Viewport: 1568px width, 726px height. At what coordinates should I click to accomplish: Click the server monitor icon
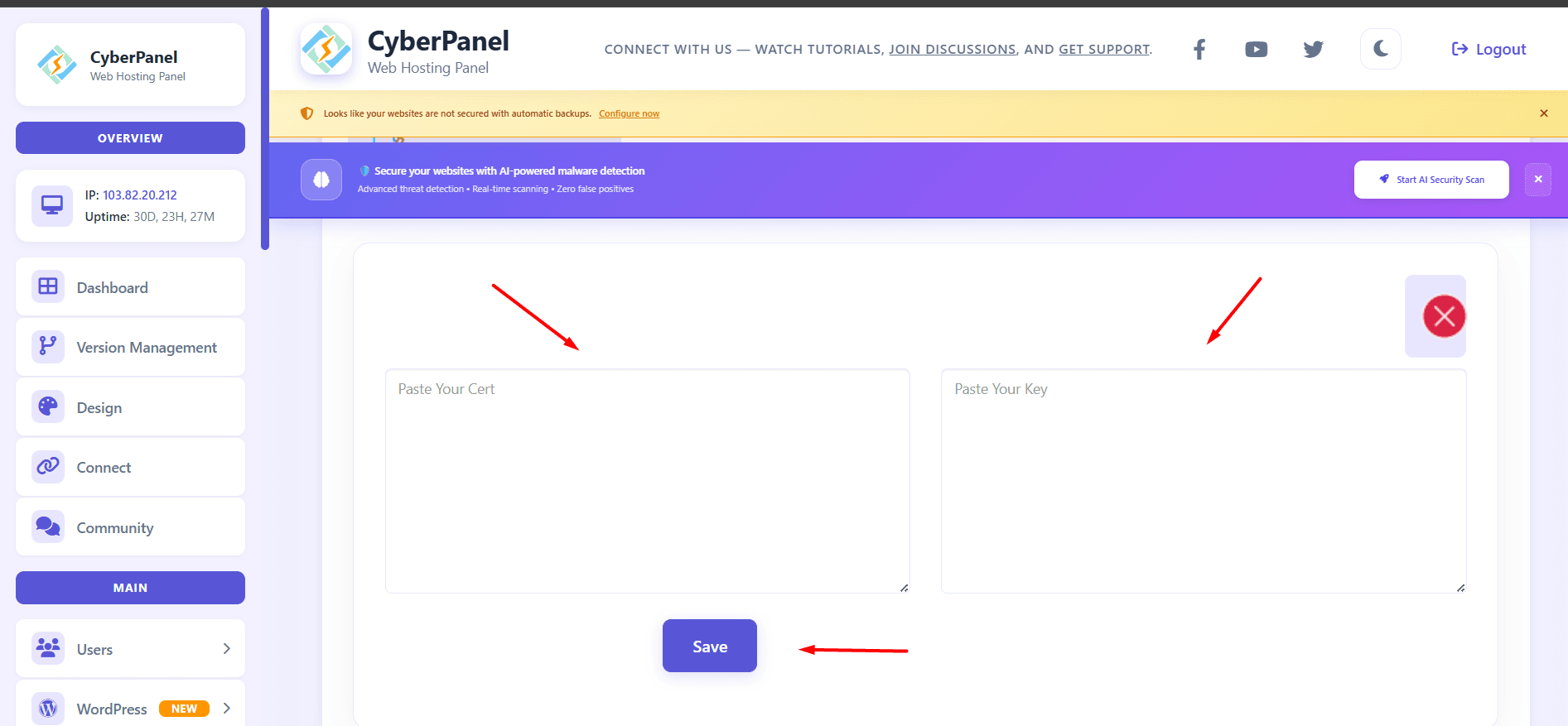click(x=52, y=205)
